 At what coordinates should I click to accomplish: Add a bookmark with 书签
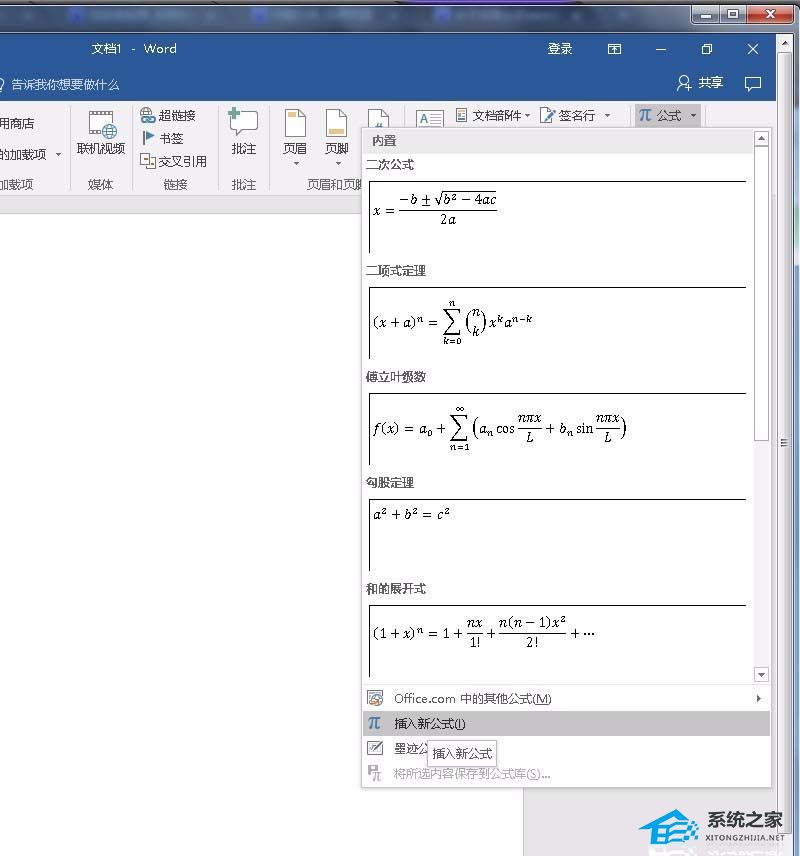click(x=162, y=138)
